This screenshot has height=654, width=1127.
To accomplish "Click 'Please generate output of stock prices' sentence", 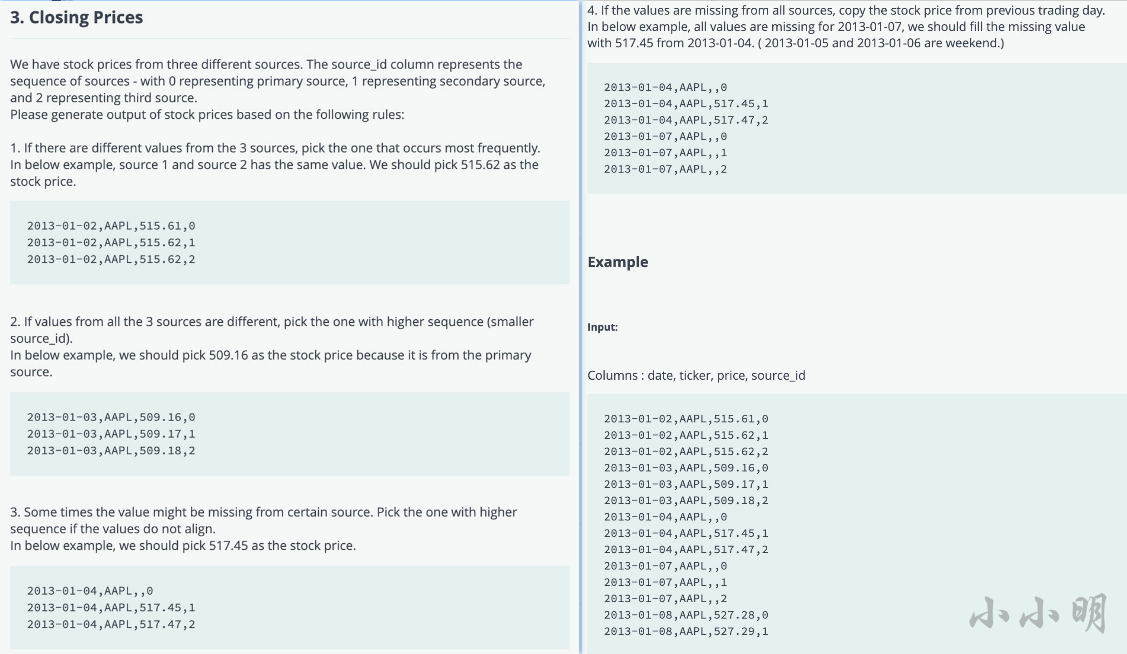I will [x=207, y=114].
